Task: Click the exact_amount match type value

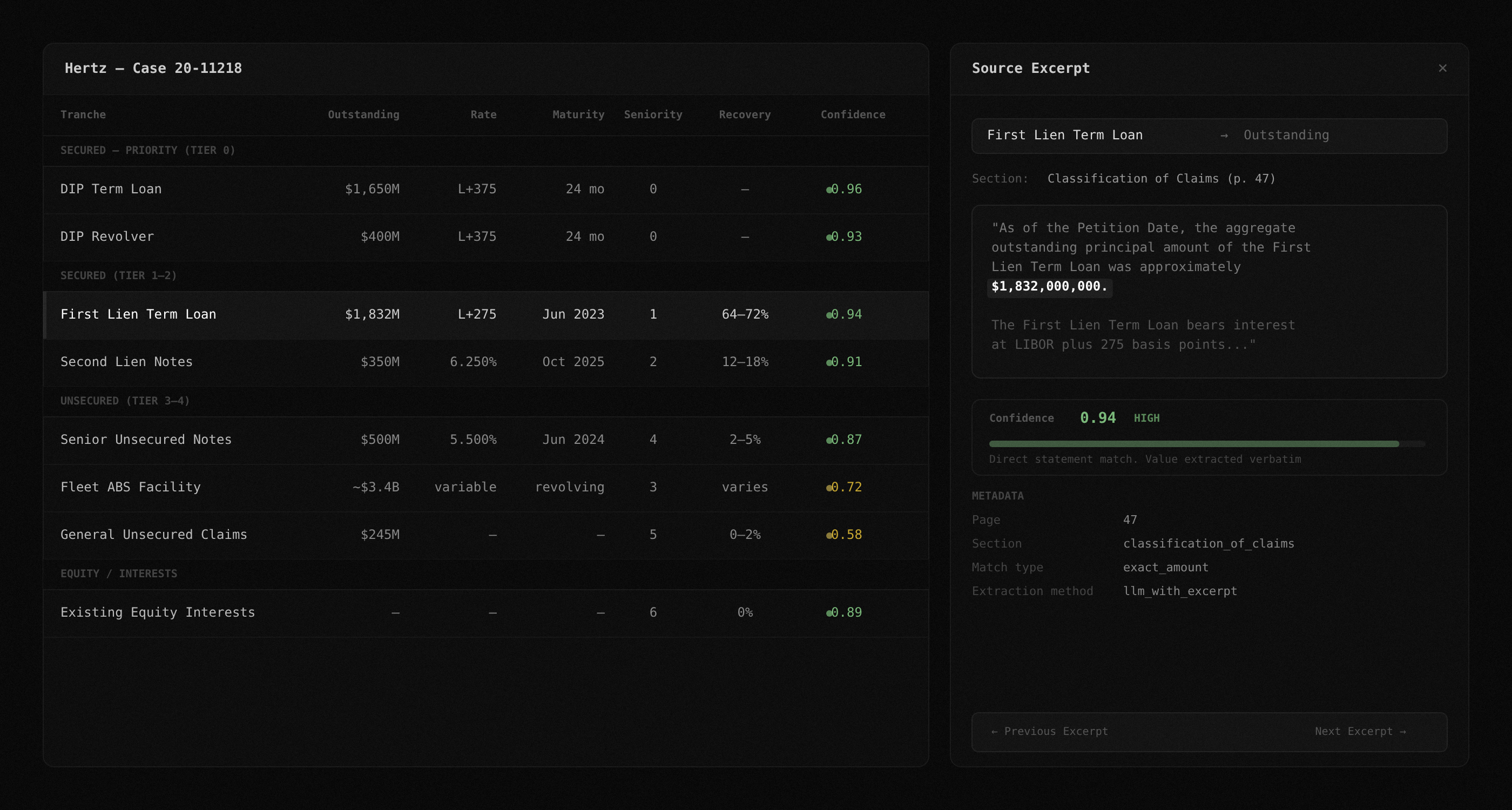Action: [1166, 568]
